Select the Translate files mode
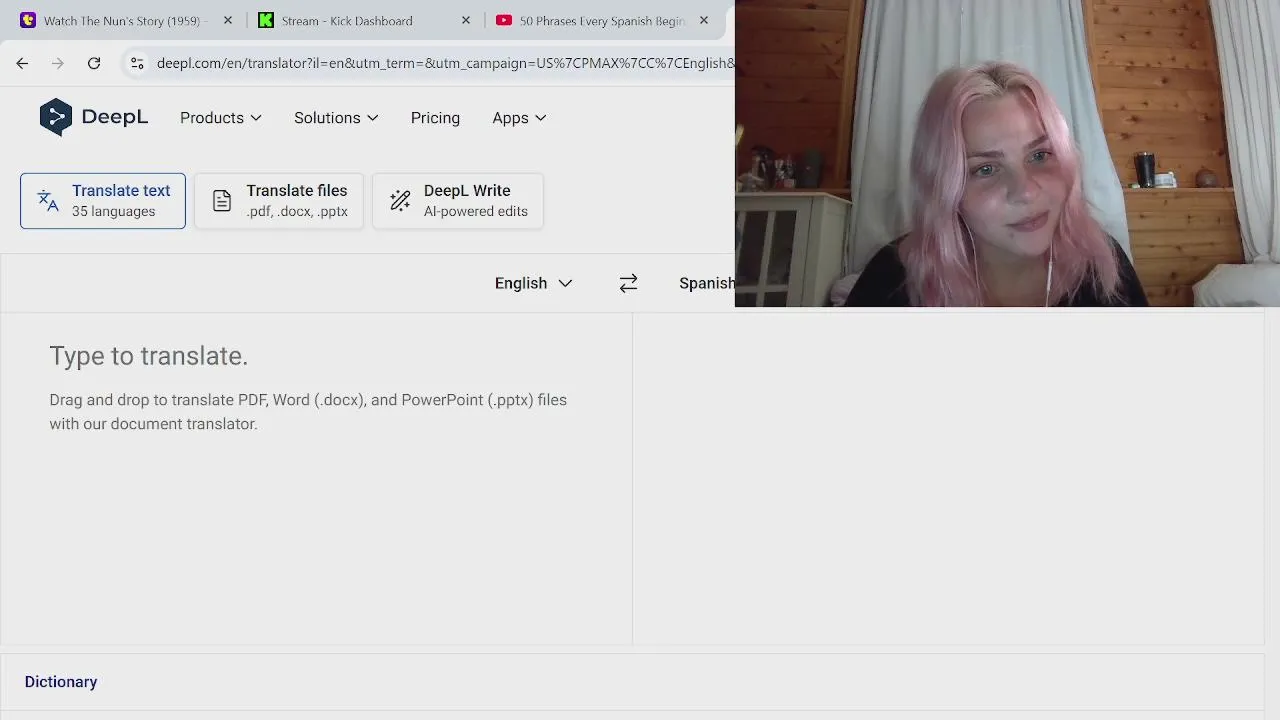The width and height of the screenshot is (1280, 720). [x=279, y=201]
